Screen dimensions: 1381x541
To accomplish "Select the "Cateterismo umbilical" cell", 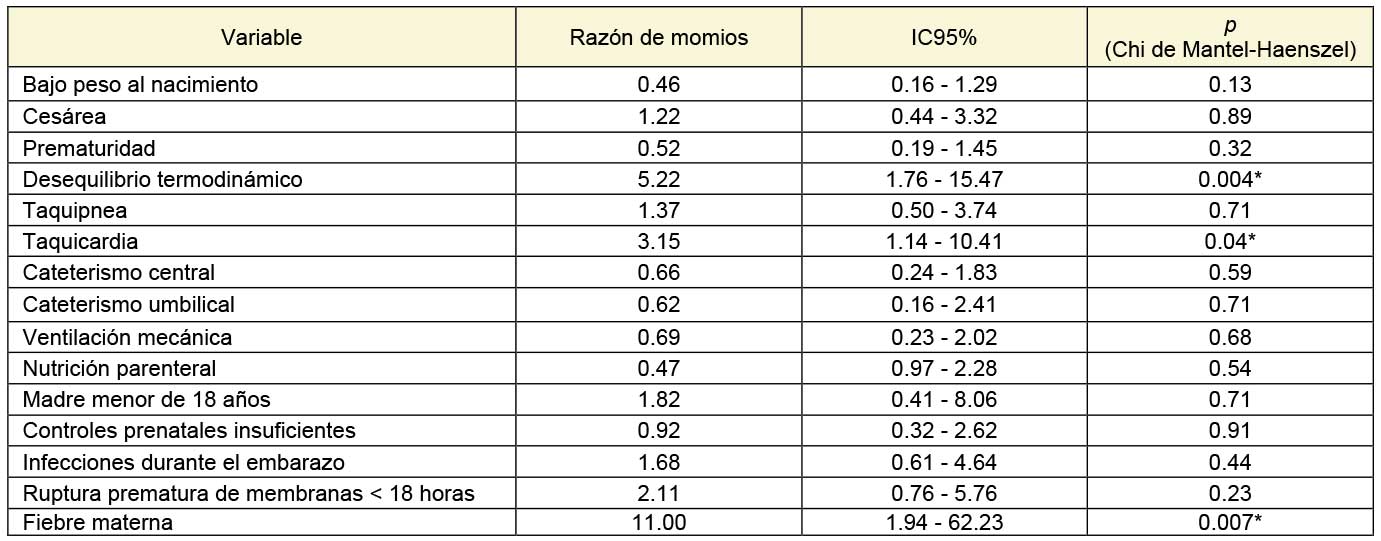I will point(129,304).
